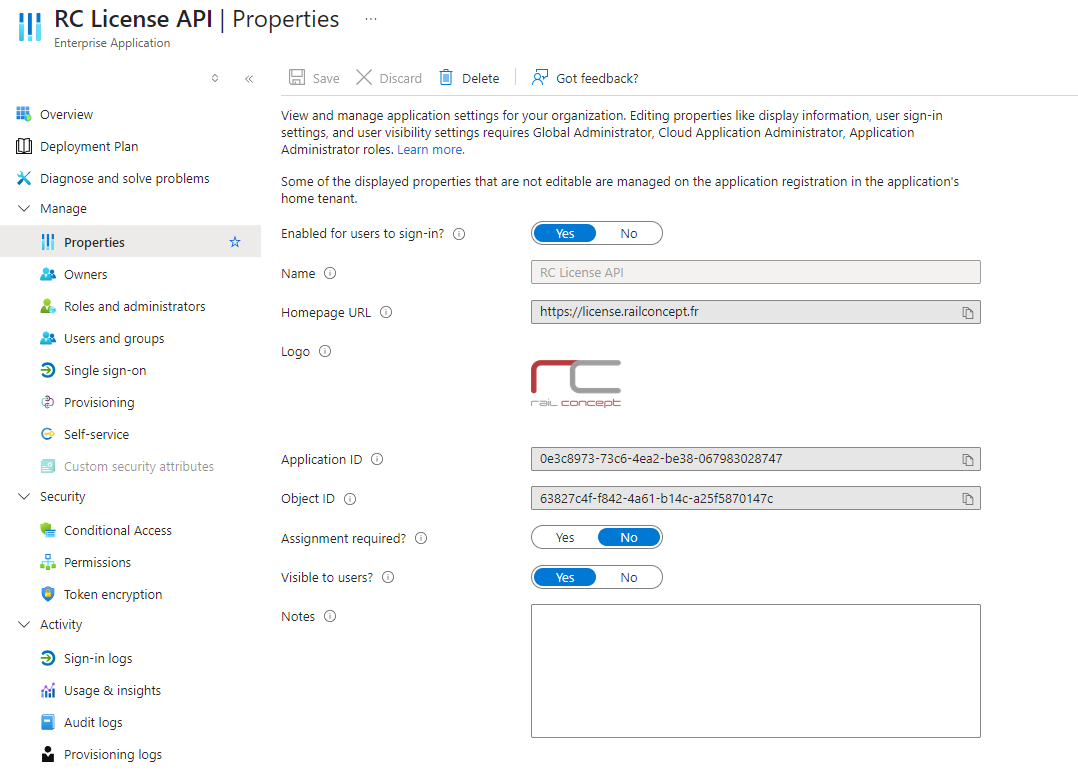Collapse the Security section
This screenshot has width=1078, height=771.
pyautogui.click(x=24, y=497)
